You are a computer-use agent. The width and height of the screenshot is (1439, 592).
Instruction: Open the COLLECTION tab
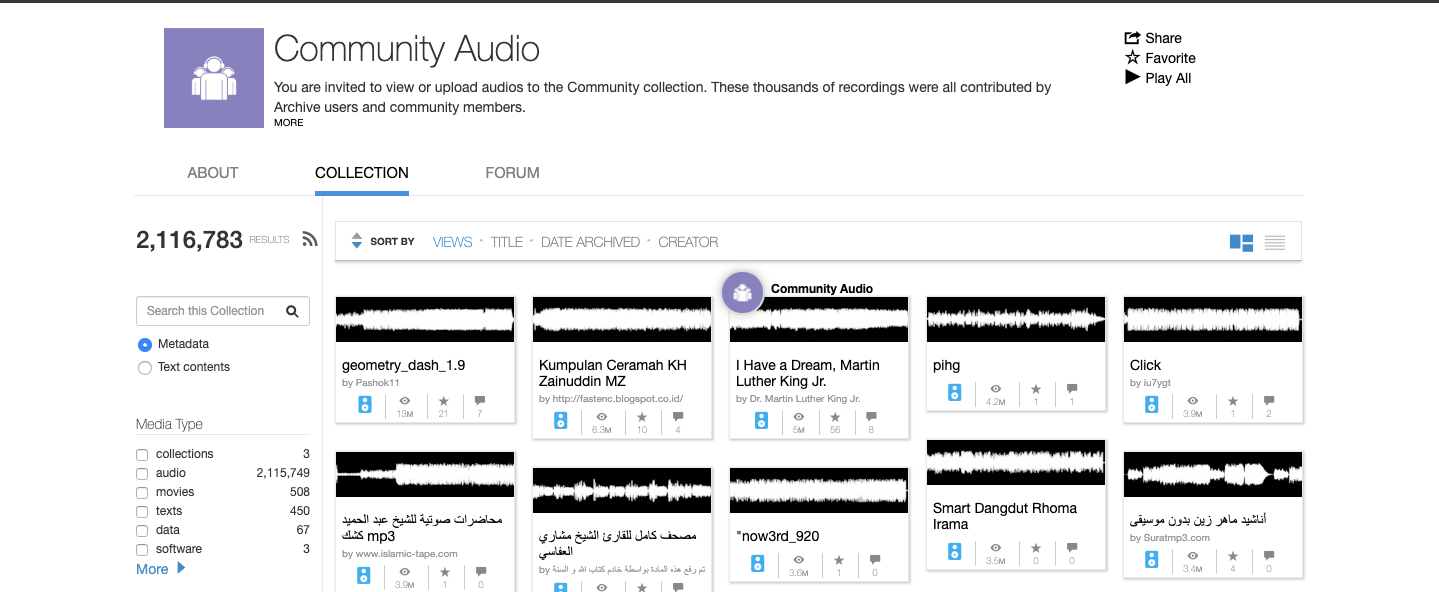(362, 173)
